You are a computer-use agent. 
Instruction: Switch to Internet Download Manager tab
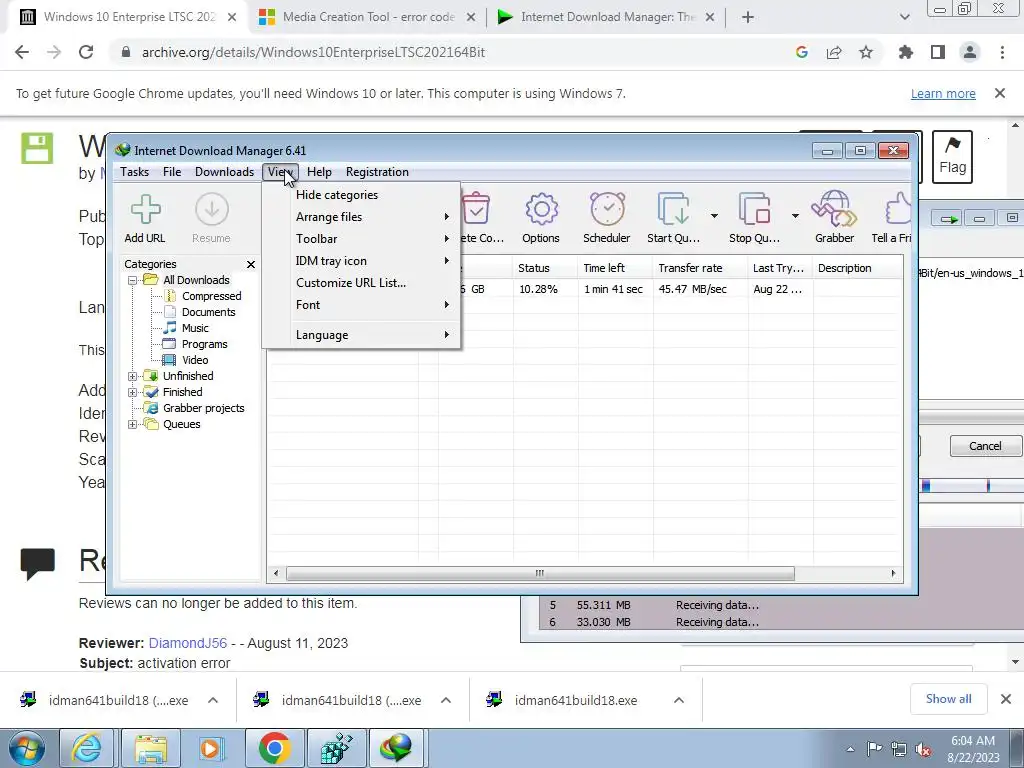607,17
